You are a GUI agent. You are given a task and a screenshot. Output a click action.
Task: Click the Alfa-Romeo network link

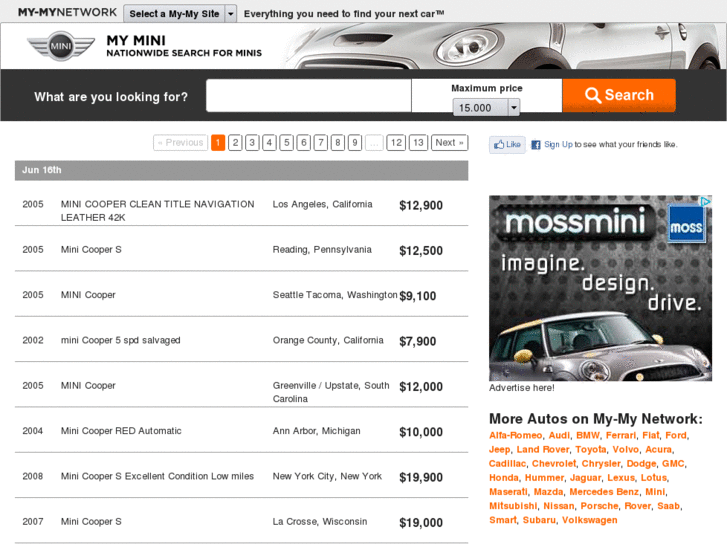516,436
